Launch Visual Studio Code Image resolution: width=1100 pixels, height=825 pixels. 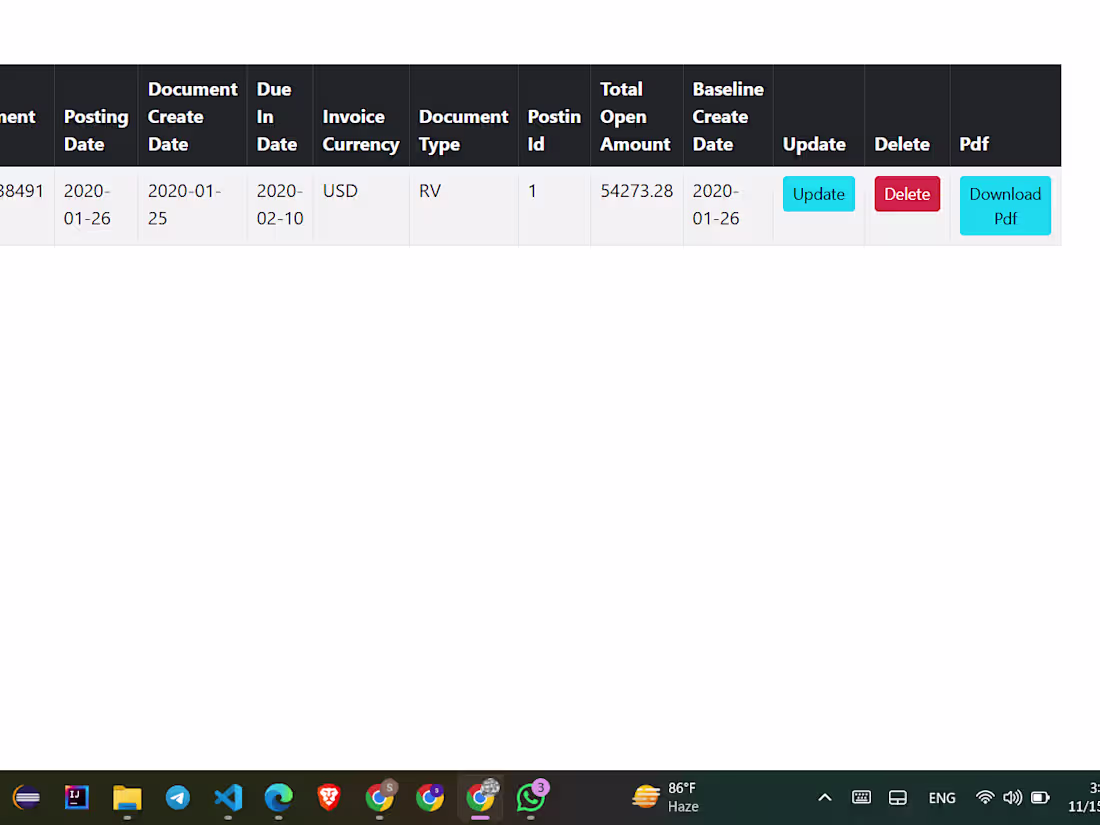pos(228,798)
